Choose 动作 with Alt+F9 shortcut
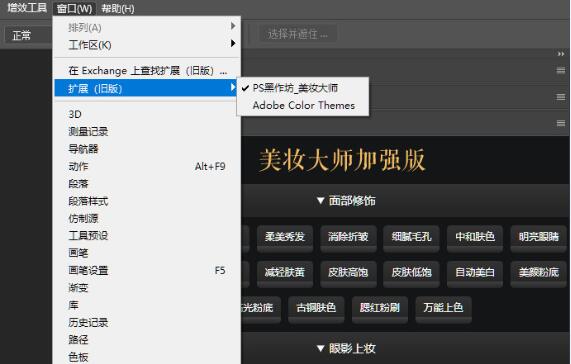Image resolution: width=571 pixels, height=364 pixels. coord(147,166)
